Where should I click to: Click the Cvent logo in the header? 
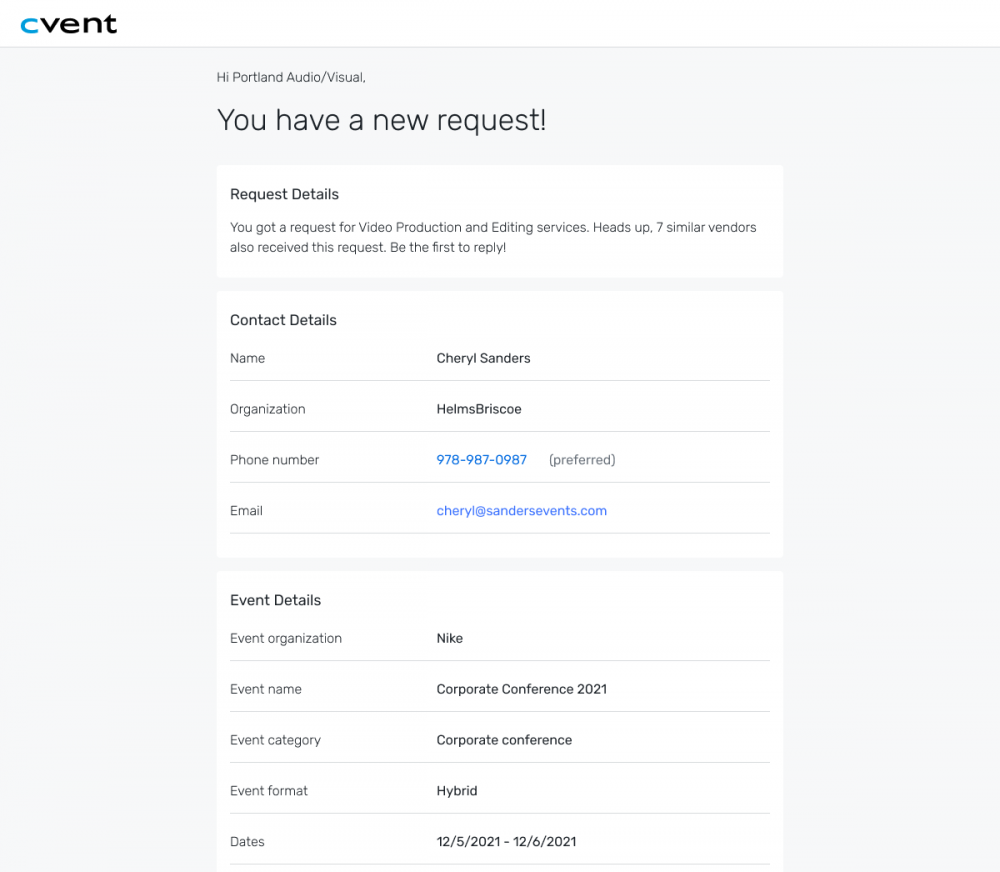(x=69, y=24)
